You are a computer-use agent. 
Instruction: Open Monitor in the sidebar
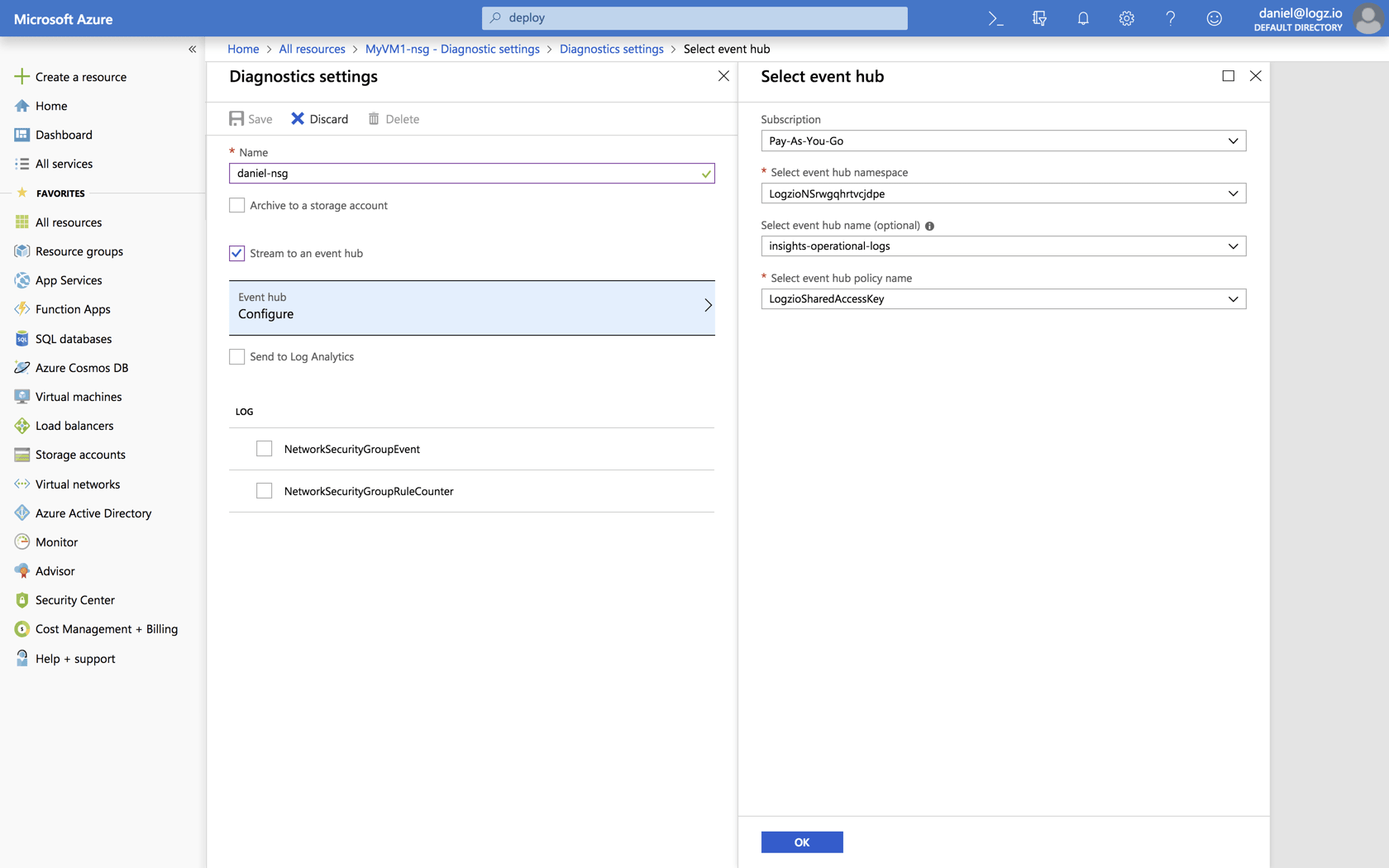pyautogui.click(x=57, y=542)
